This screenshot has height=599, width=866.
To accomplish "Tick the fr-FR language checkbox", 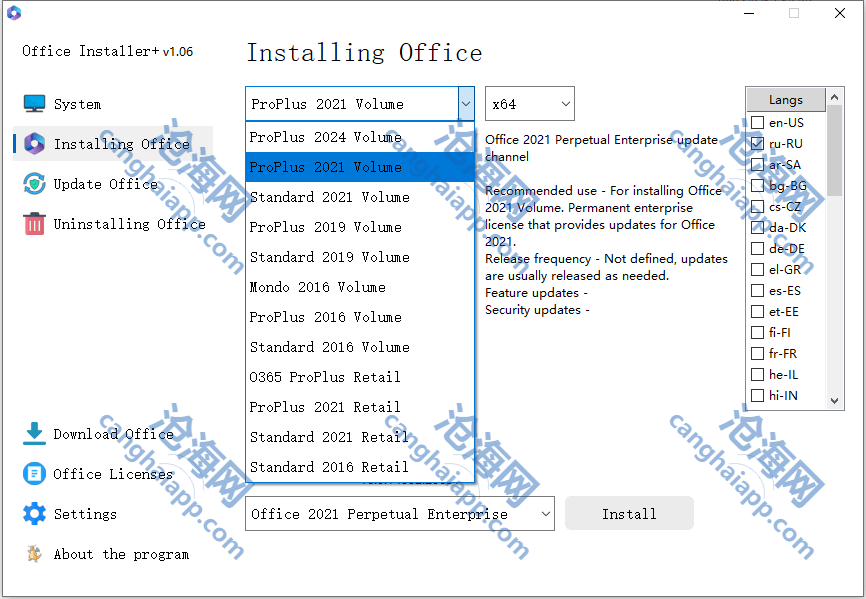I will pyautogui.click(x=758, y=354).
